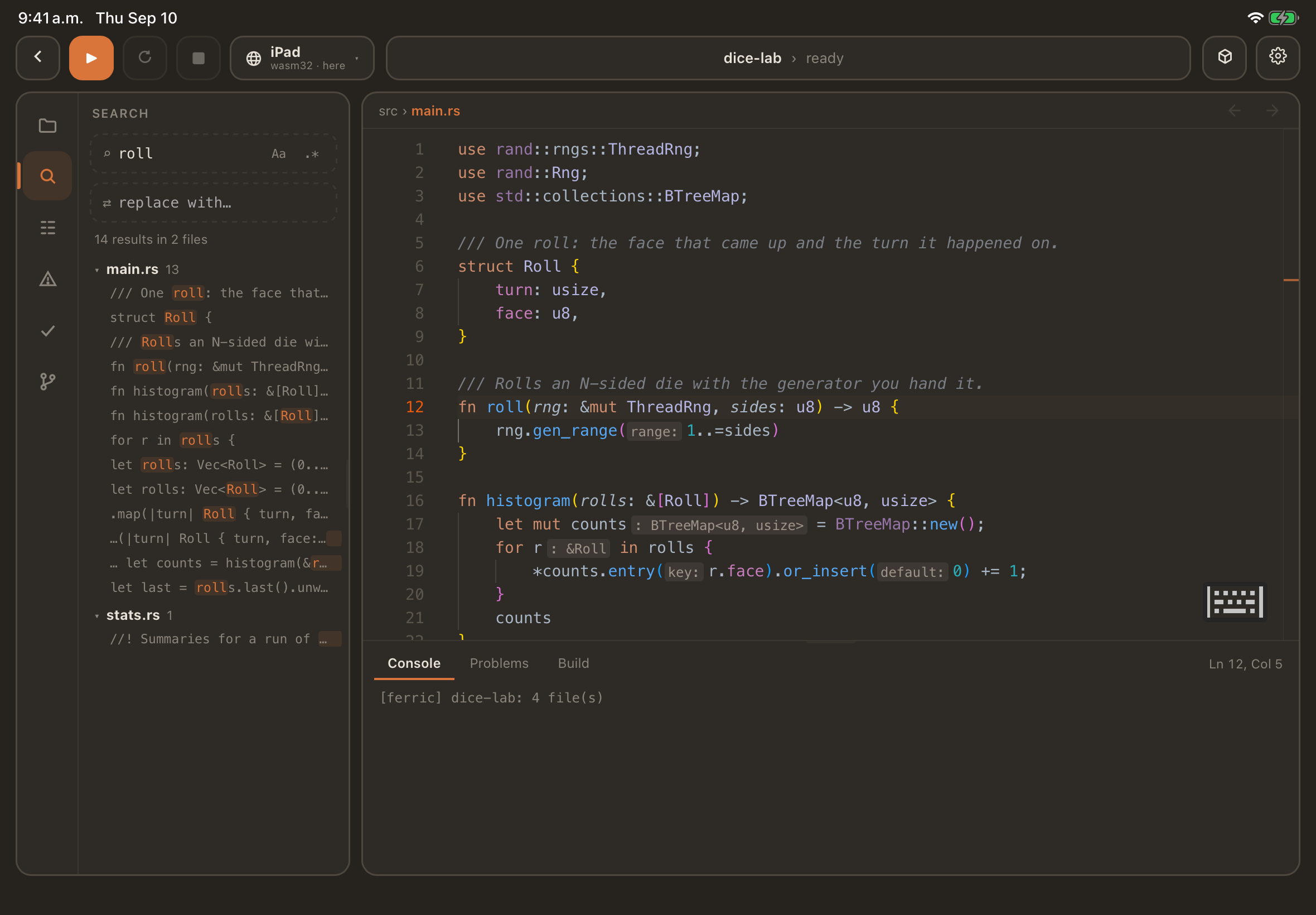Click the reload icon in the toolbar
Screen dimensions: 1316x915
coord(145,57)
